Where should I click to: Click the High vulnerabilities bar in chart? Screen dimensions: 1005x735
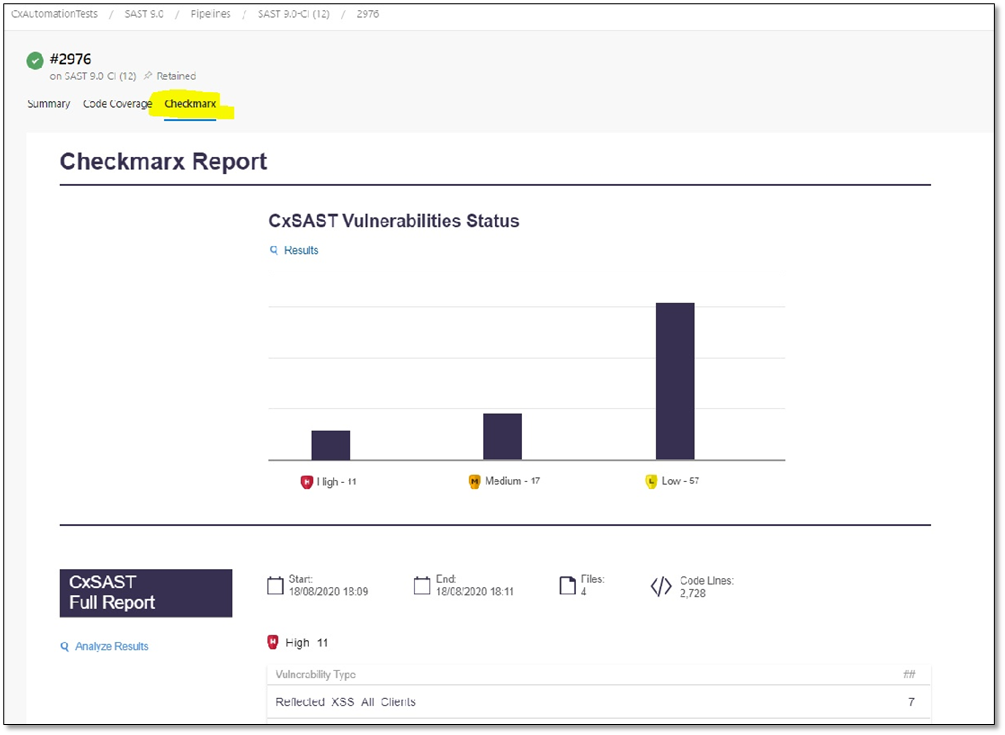(x=331, y=445)
